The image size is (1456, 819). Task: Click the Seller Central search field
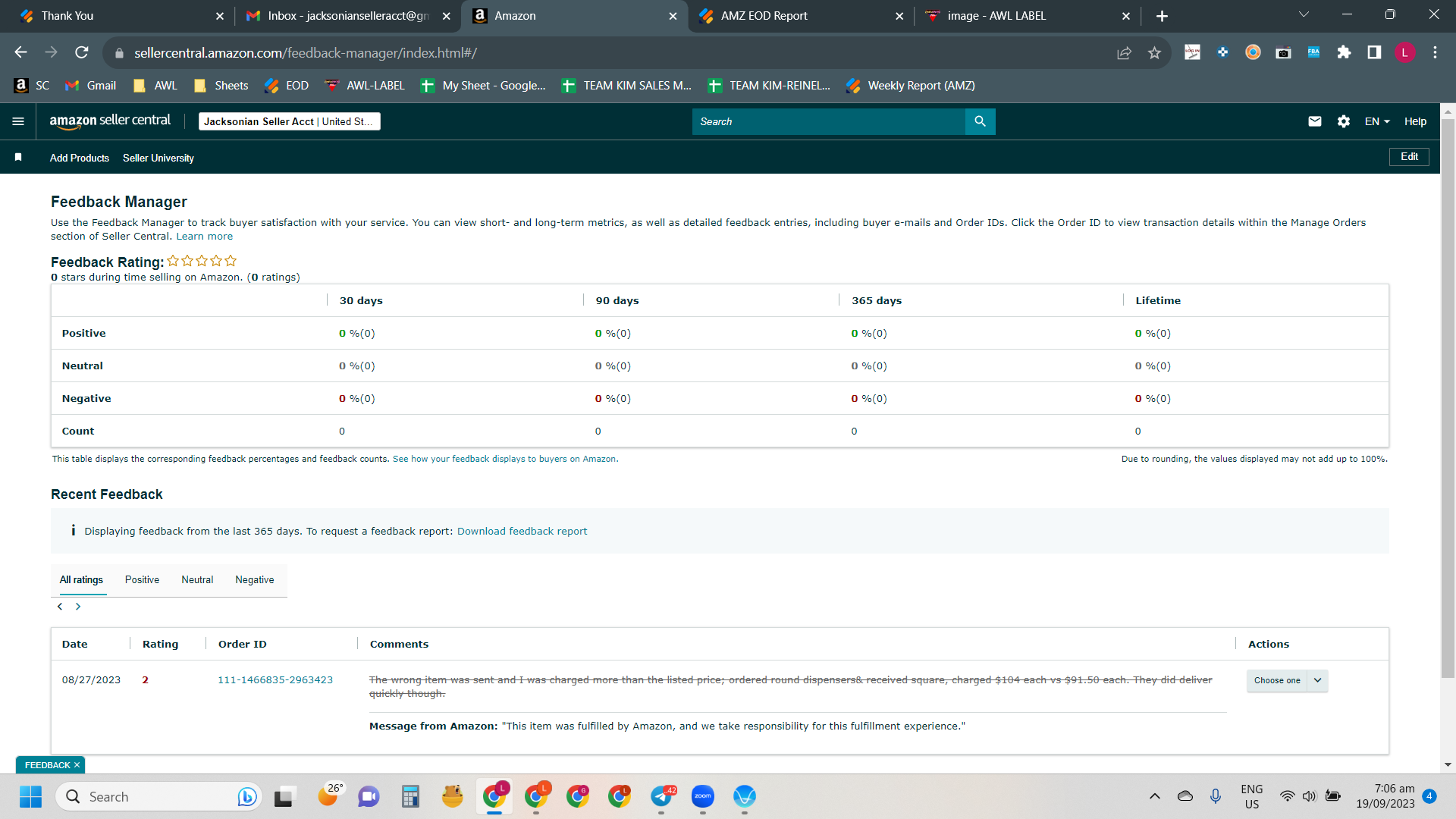click(828, 121)
